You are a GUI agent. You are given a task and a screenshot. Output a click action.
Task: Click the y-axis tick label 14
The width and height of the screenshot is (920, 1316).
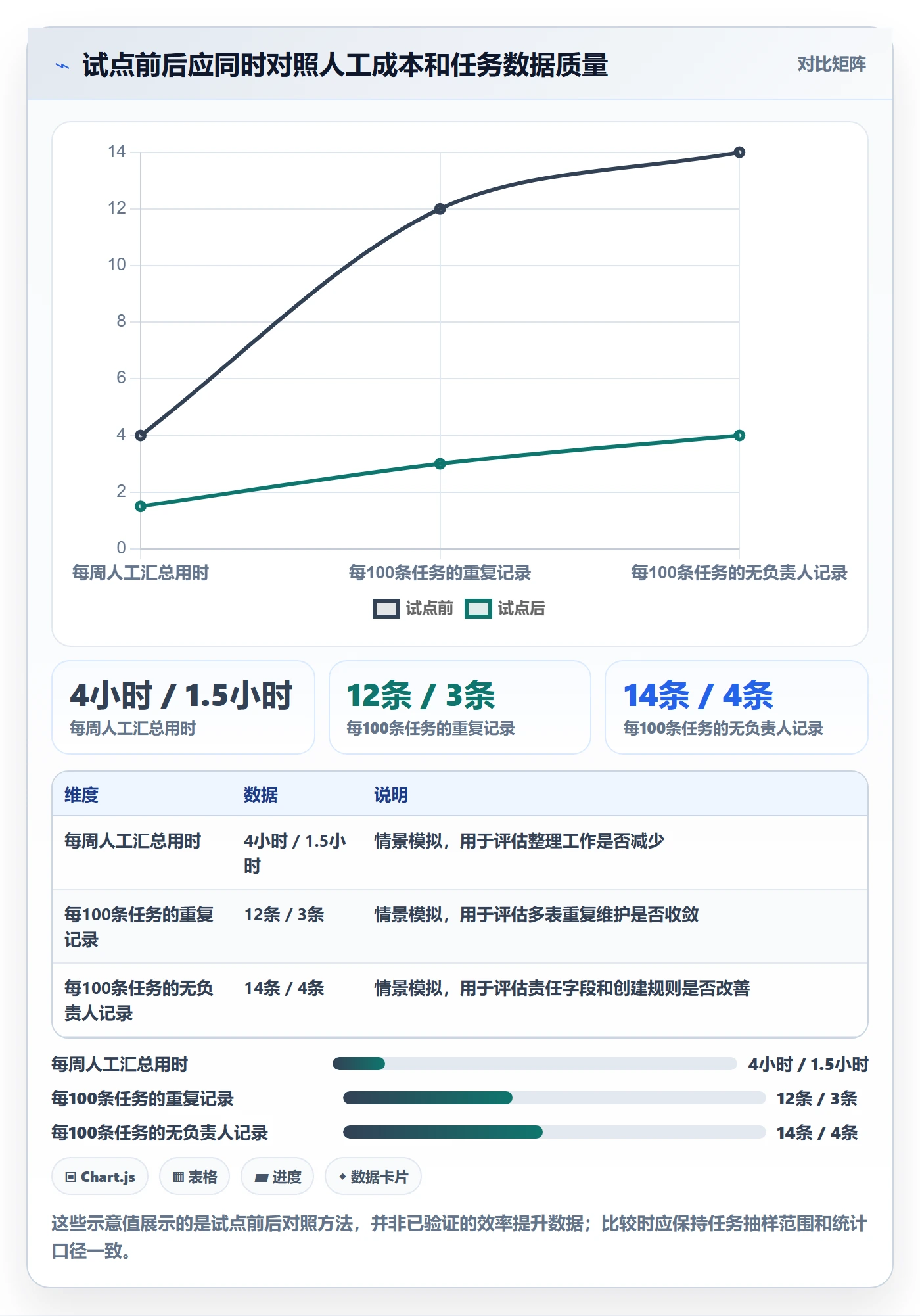[116, 152]
